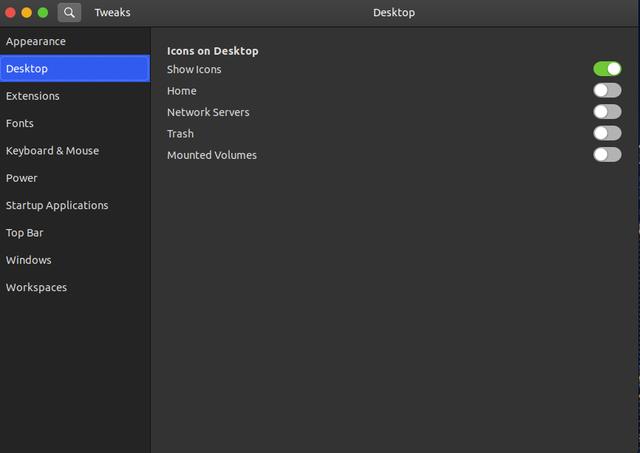Turn on Network Servers switch
640x453 pixels.
pyautogui.click(x=607, y=111)
